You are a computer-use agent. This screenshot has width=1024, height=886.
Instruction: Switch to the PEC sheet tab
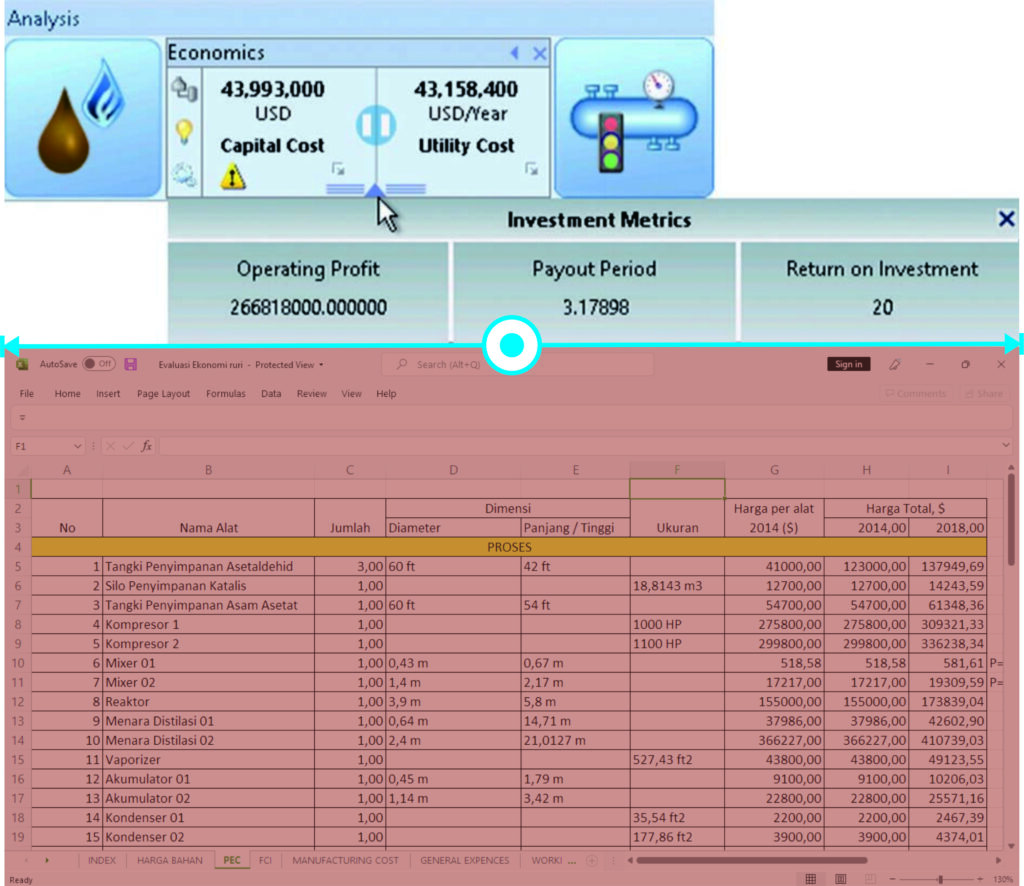pyautogui.click(x=232, y=860)
